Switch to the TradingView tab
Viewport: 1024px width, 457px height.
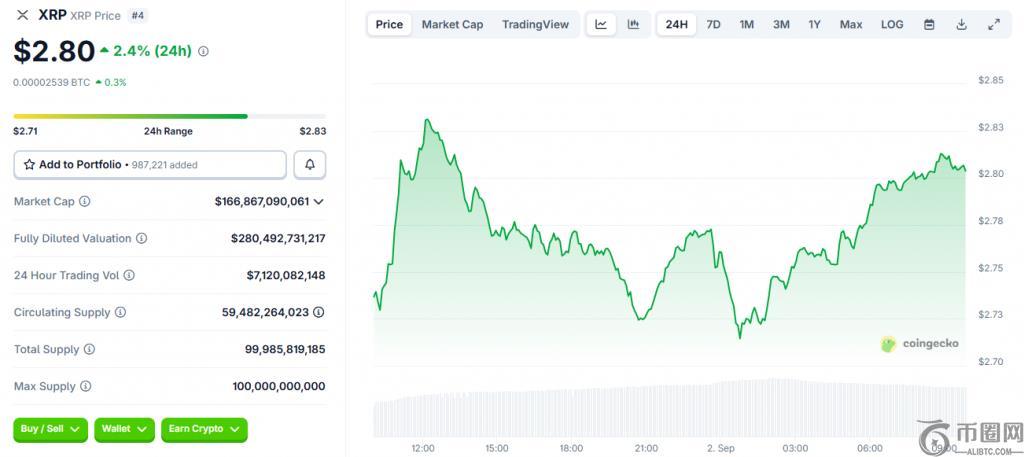pyautogui.click(x=535, y=24)
